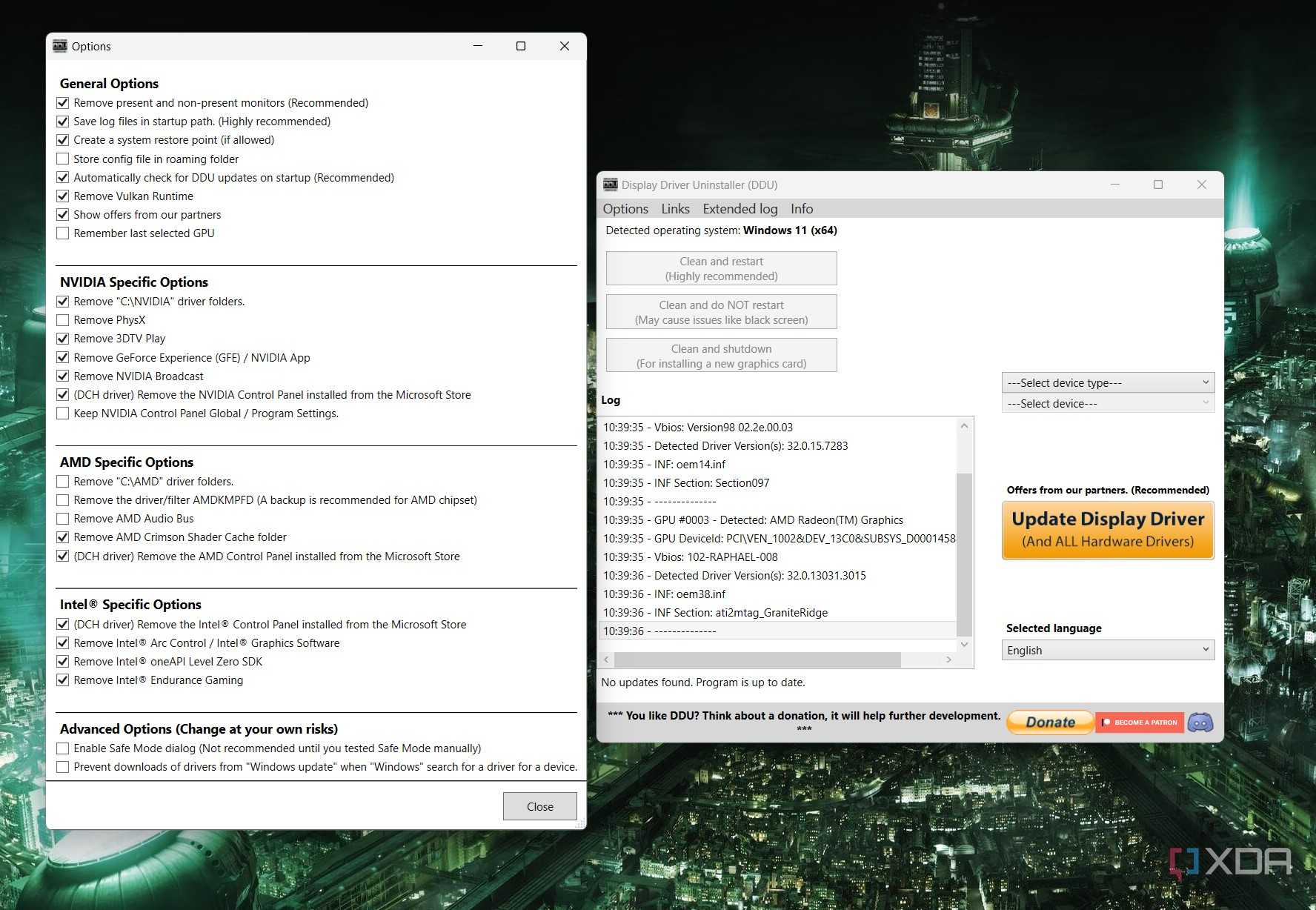Select log line Vbios: Version98 02.2e.00.03
Viewport: 1316px width, 910px height.
coord(777,428)
